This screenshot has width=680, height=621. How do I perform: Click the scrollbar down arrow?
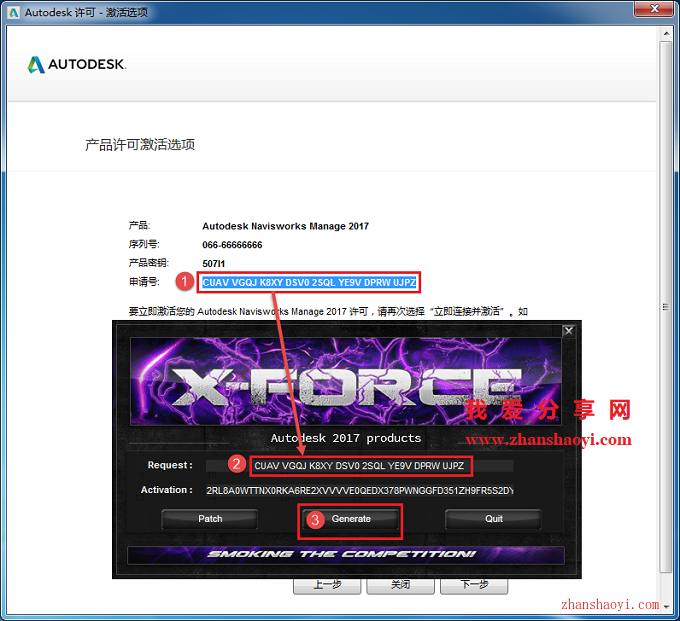tap(666, 607)
